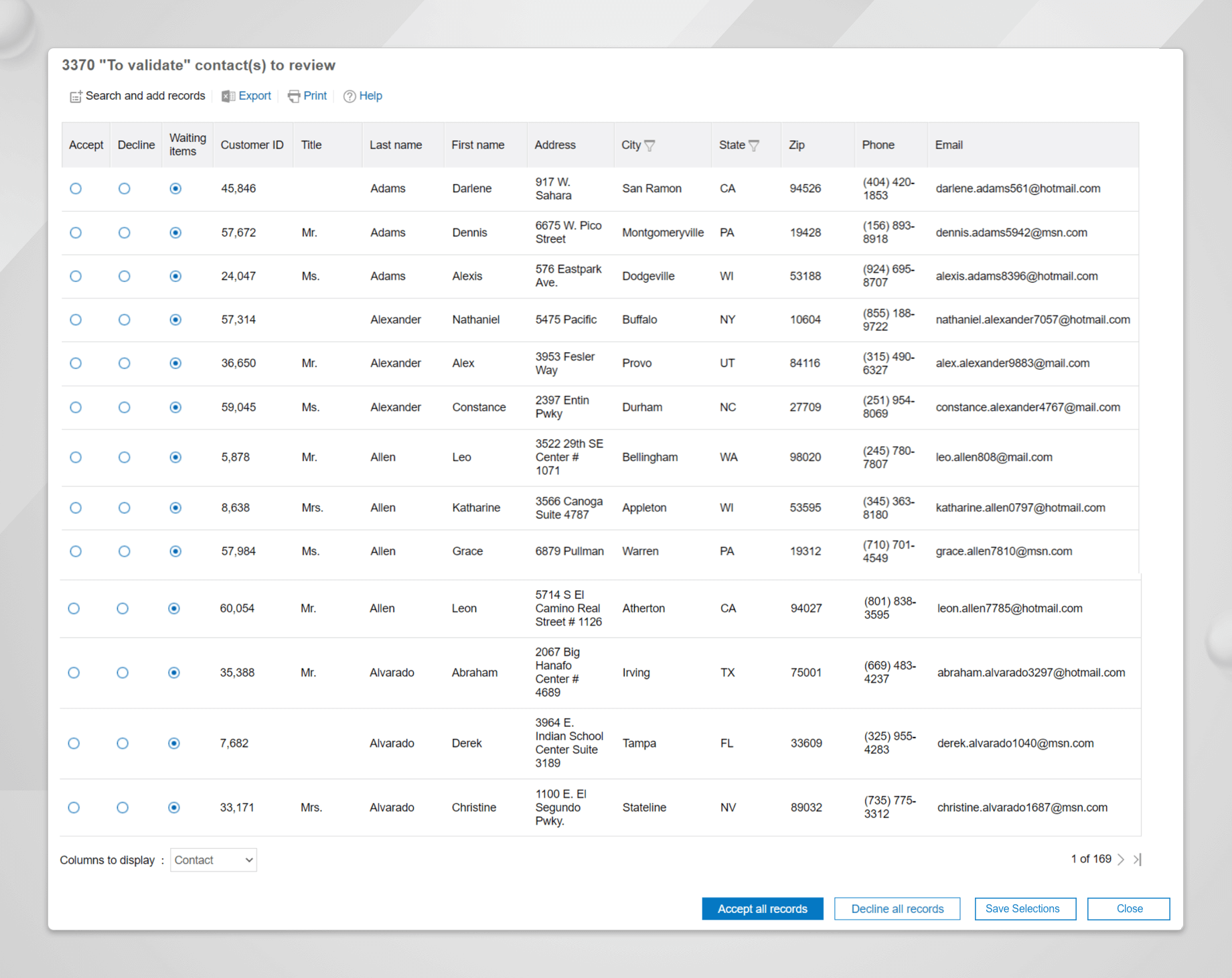The image size is (1232, 978).
Task: Accept Christine Alvarado's record
Action: click(x=74, y=807)
